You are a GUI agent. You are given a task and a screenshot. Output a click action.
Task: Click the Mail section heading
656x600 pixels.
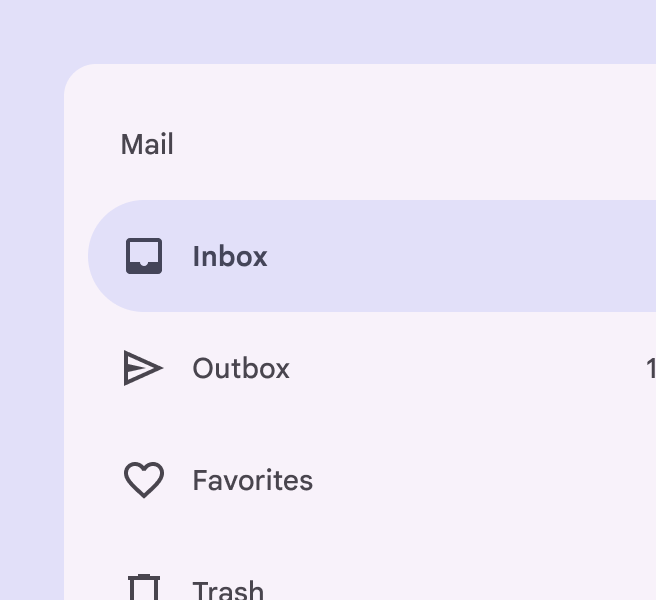click(x=147, y=144)
